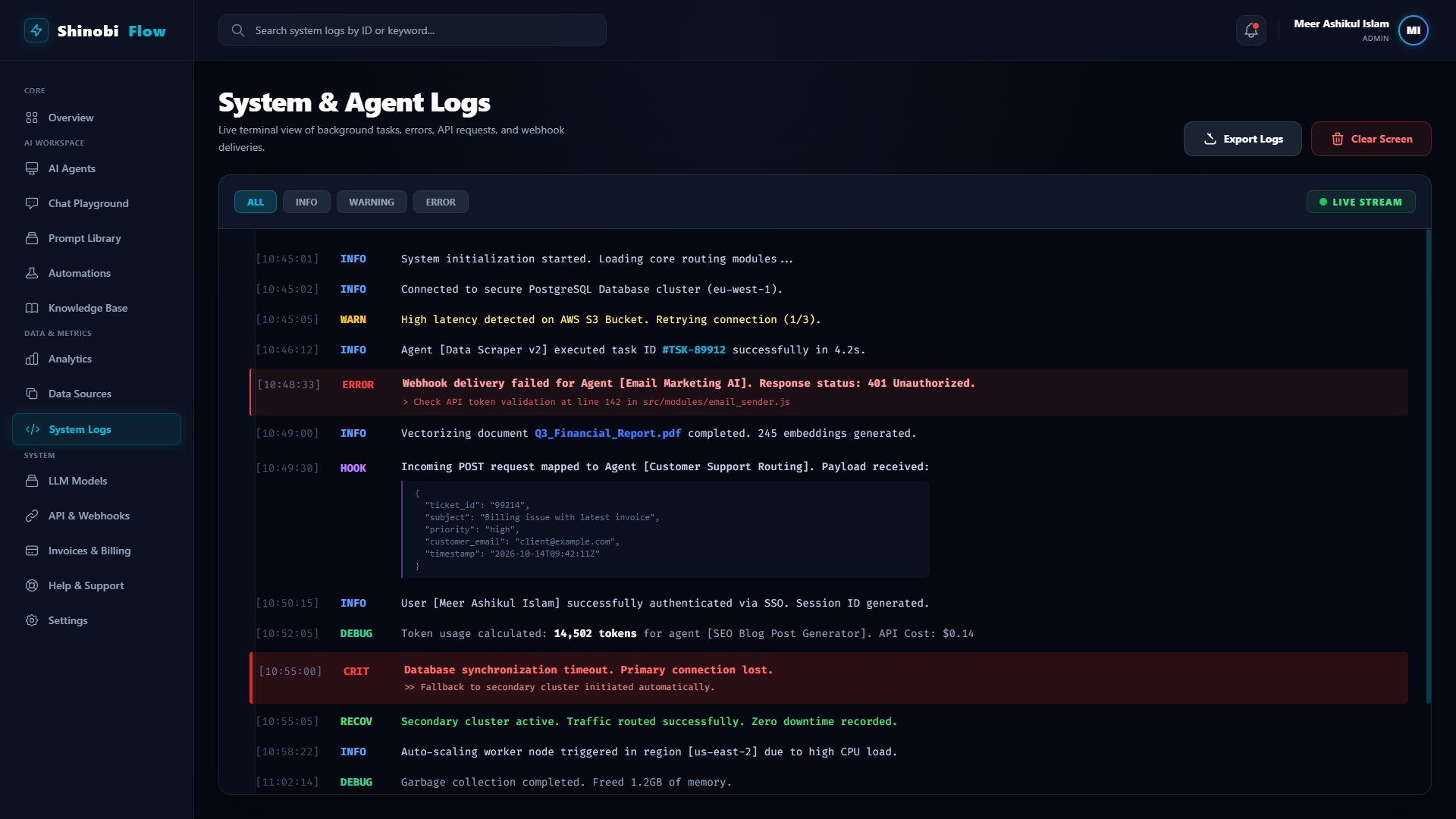The image size is (1456, 819).
Task: Click the Data Sources copy icon
Action: (x=32, y=394)
